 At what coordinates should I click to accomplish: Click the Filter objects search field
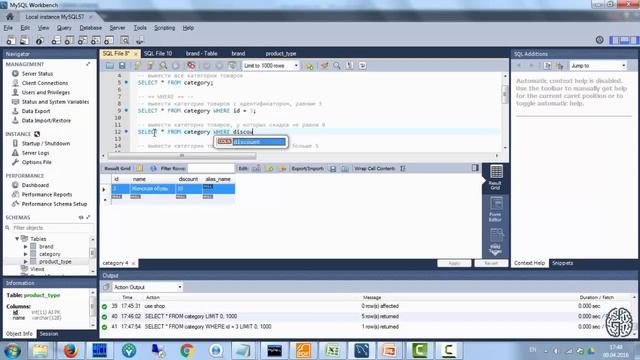(51, 228)
